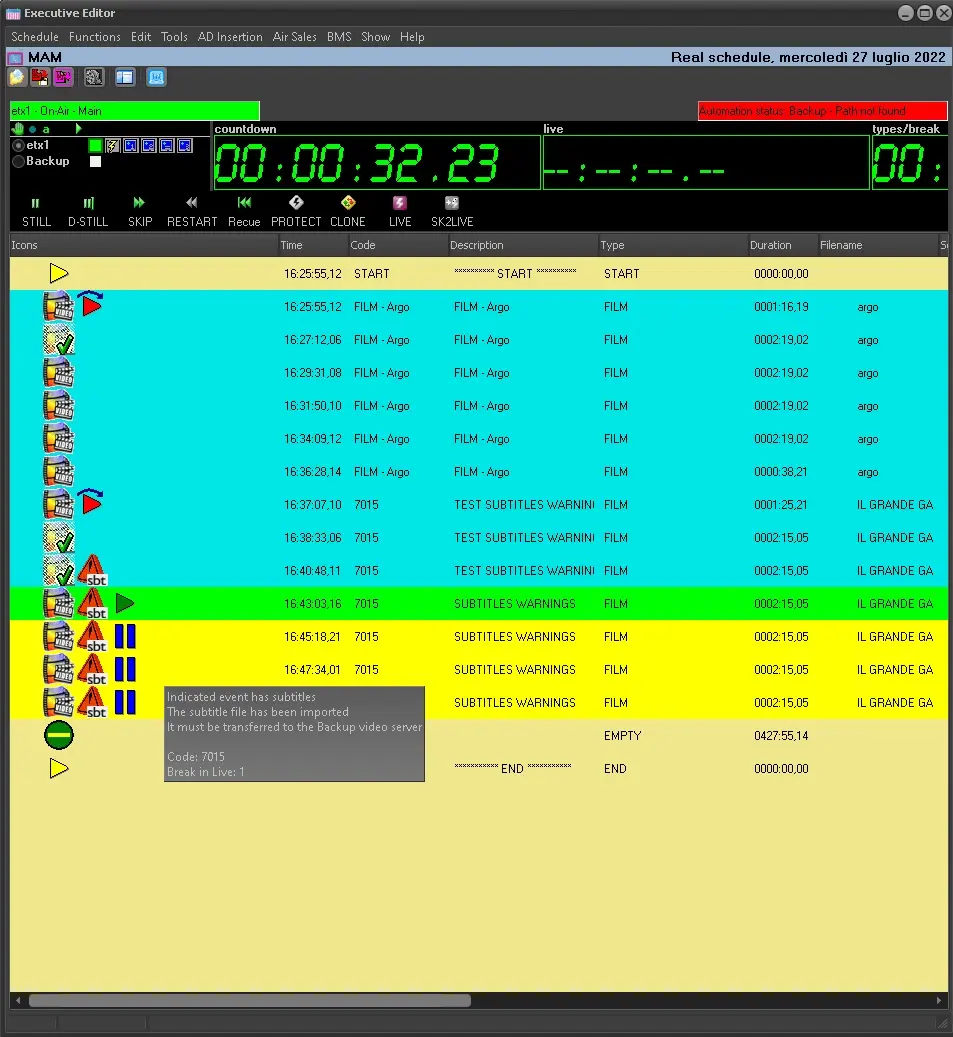The width and height of the screenshot is (953, 1037).
Task: Click the CLONE icon
Action: (347, 203)
